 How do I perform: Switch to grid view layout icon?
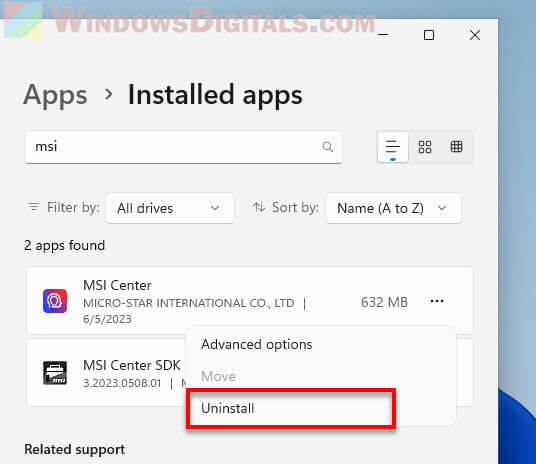425,147
